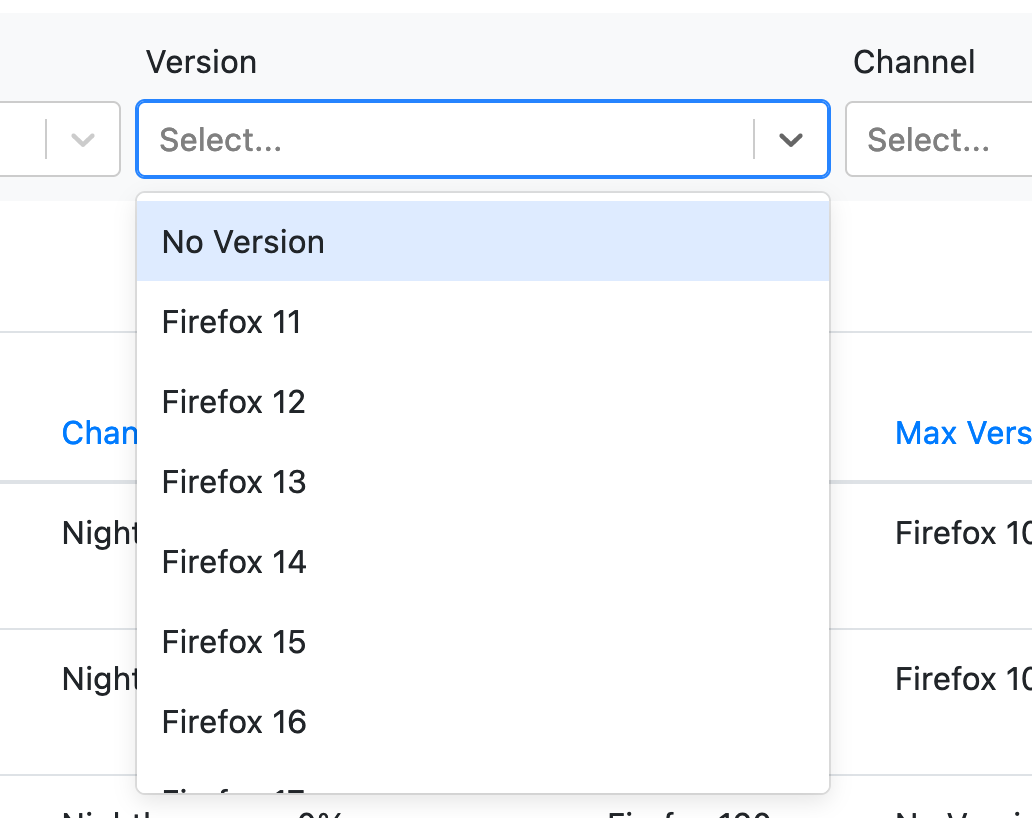Open the Channel select dropdown
Image resolution: width=1032 pixels, height=818 pixels.
[x=938, y=140]
